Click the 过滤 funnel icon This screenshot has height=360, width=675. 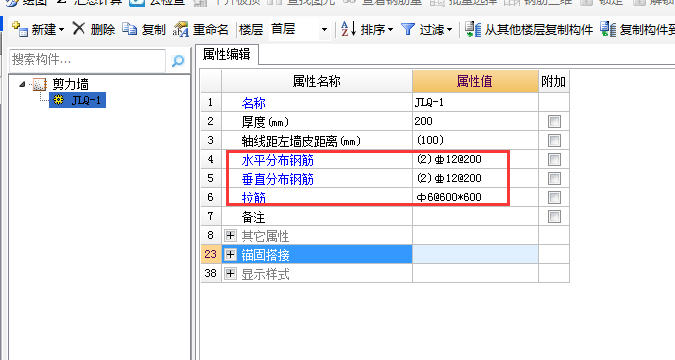[408, 29]
